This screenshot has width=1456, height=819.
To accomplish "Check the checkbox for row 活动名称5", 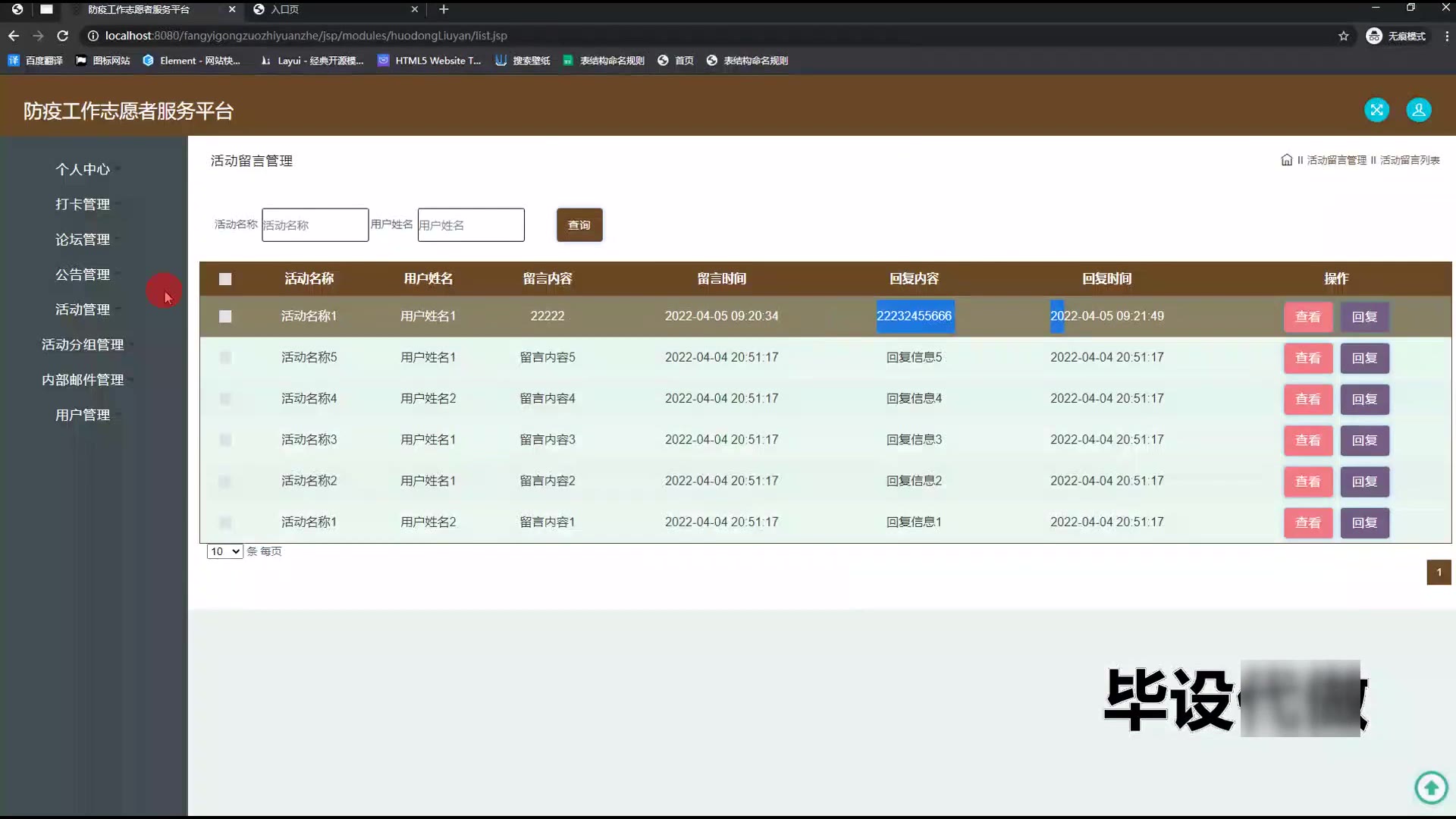I will click(225, 357).
